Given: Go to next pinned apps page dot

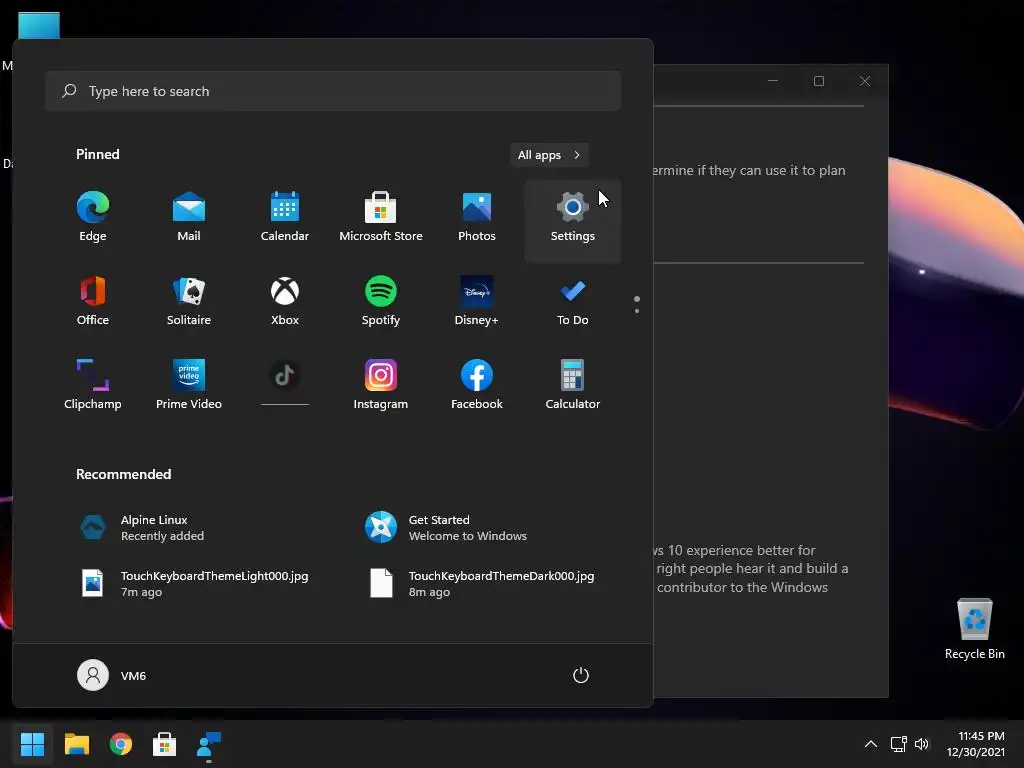Looking at the screenshot, I should (x=637, y=311).
